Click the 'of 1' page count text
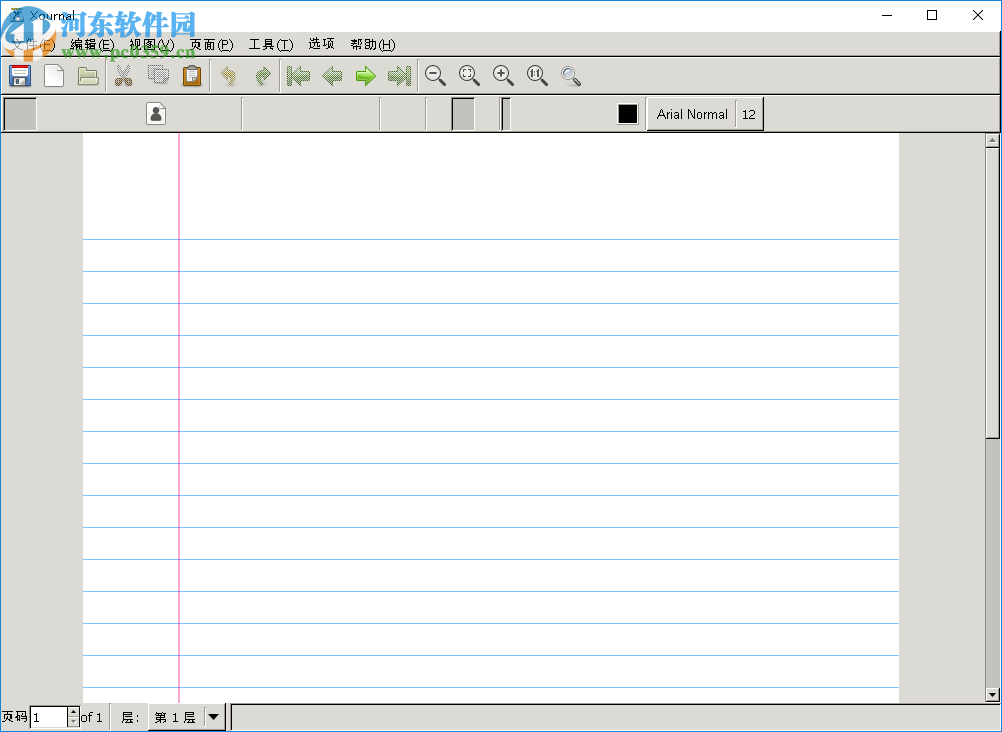The height and width of the screenshot is (732, 1002). (91, 717)
